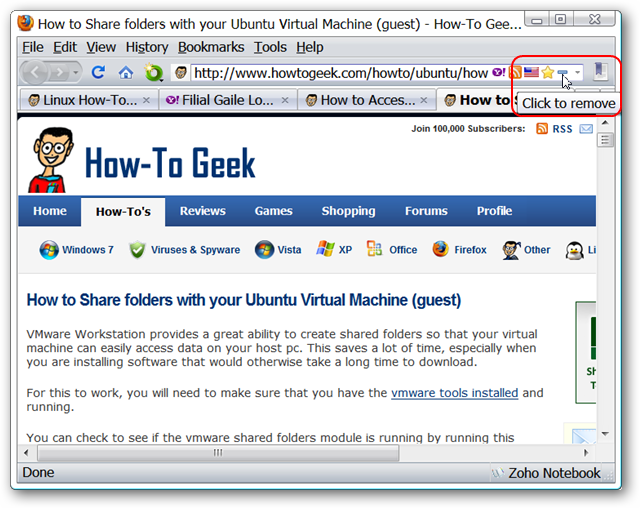Open the Help menu
640x508 pixels.
[x=310, y=47]
